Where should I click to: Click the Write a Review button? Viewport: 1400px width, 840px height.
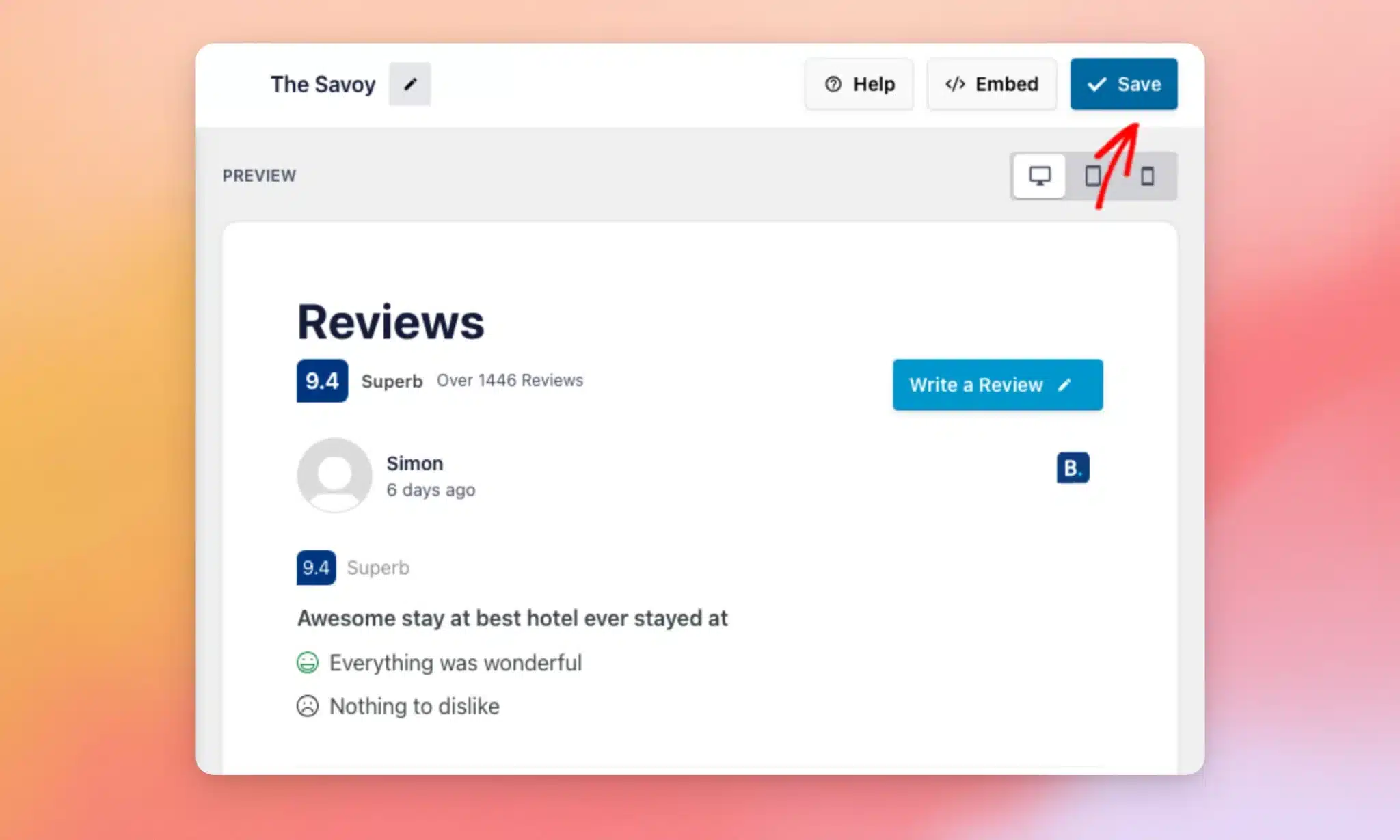coord(997,385)
